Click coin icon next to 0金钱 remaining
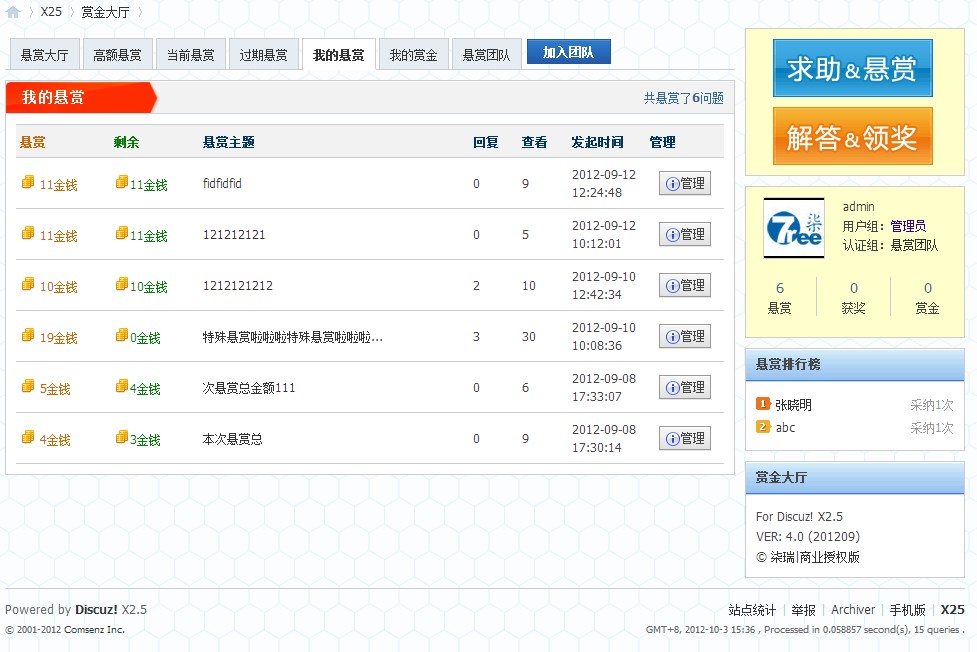 pos(121,336)
